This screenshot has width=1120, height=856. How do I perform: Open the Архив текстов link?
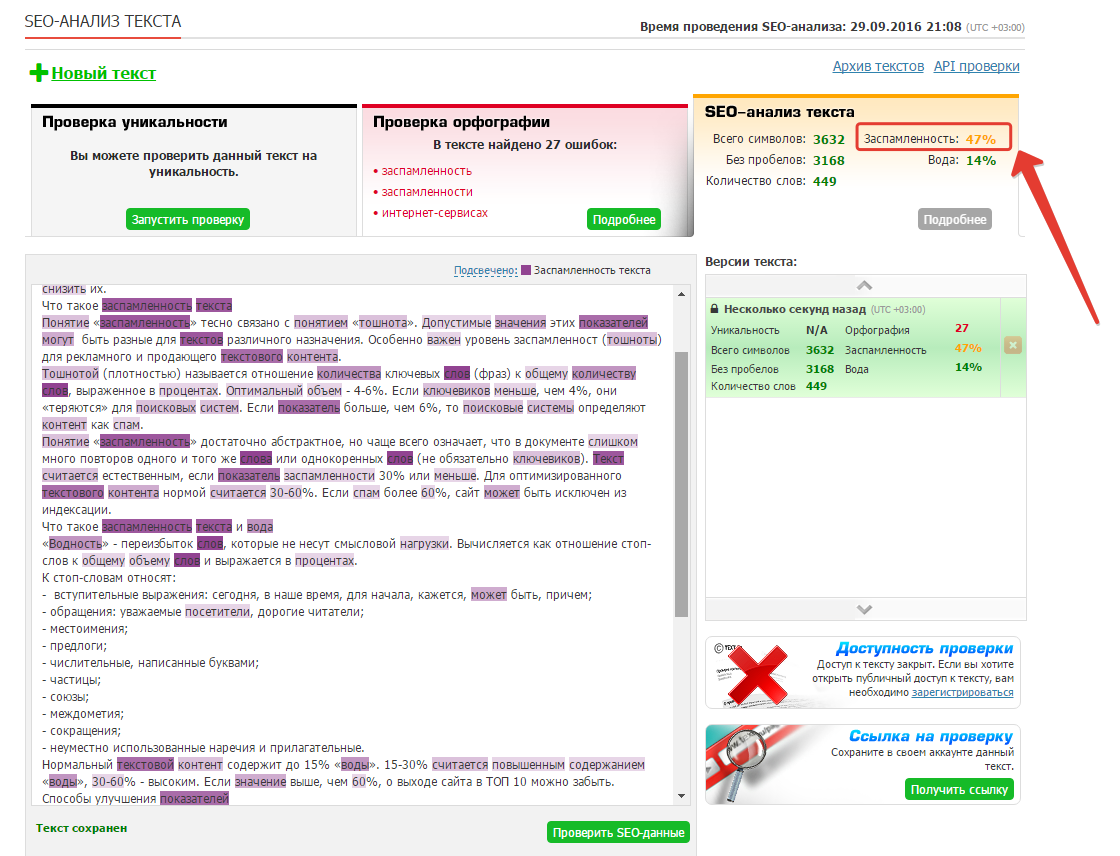click(878, 66)
